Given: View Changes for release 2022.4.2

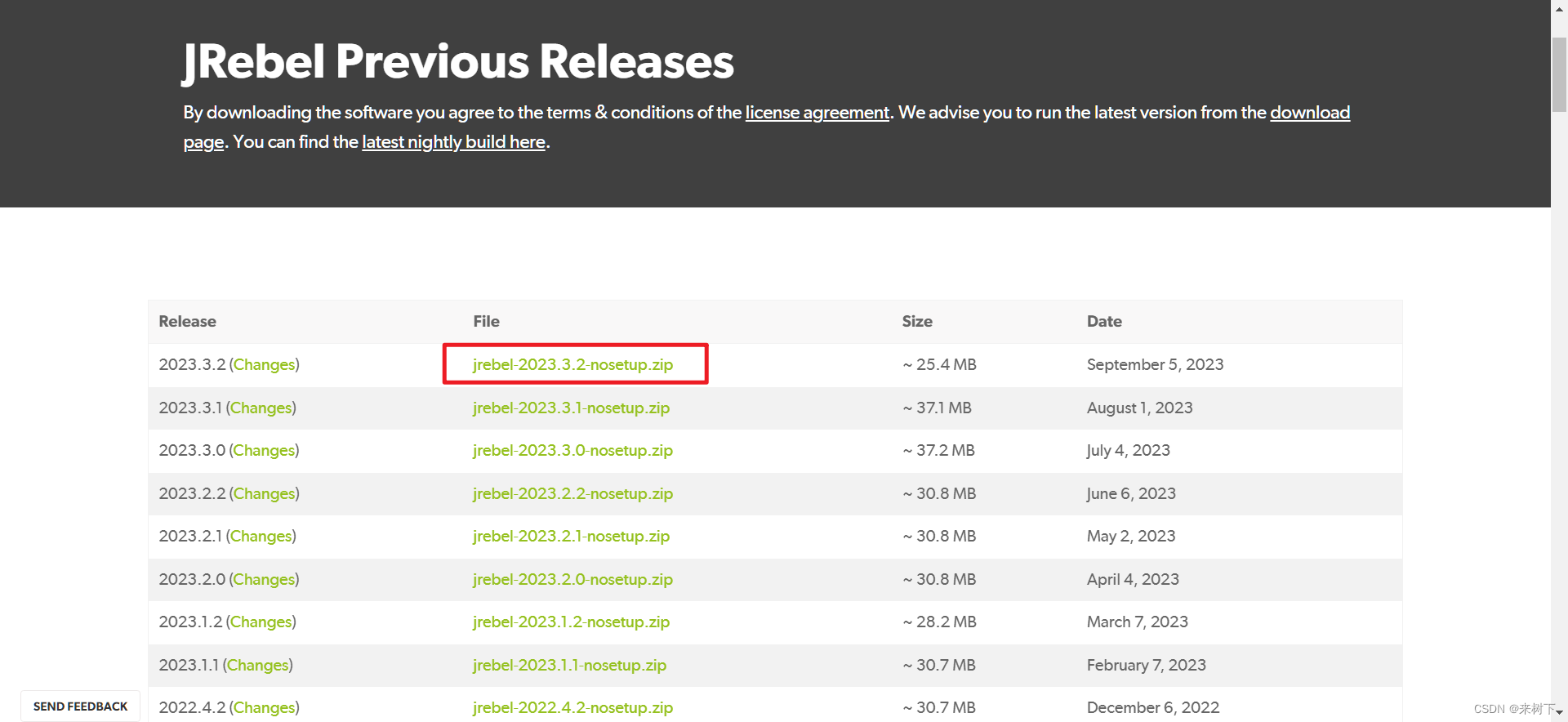Looking at the screenshot, I should tap(264, 707).
